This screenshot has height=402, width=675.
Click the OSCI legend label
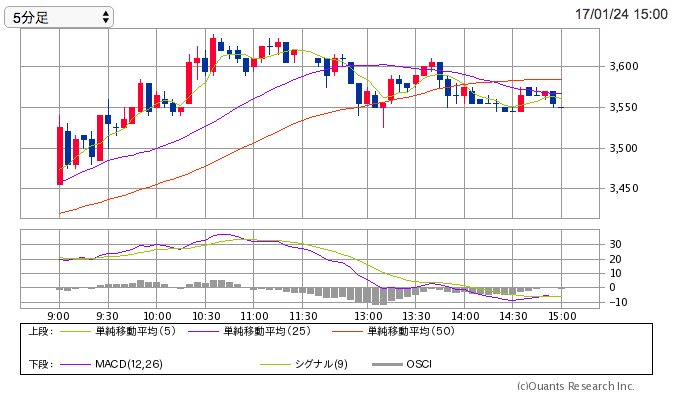[419, 364]
